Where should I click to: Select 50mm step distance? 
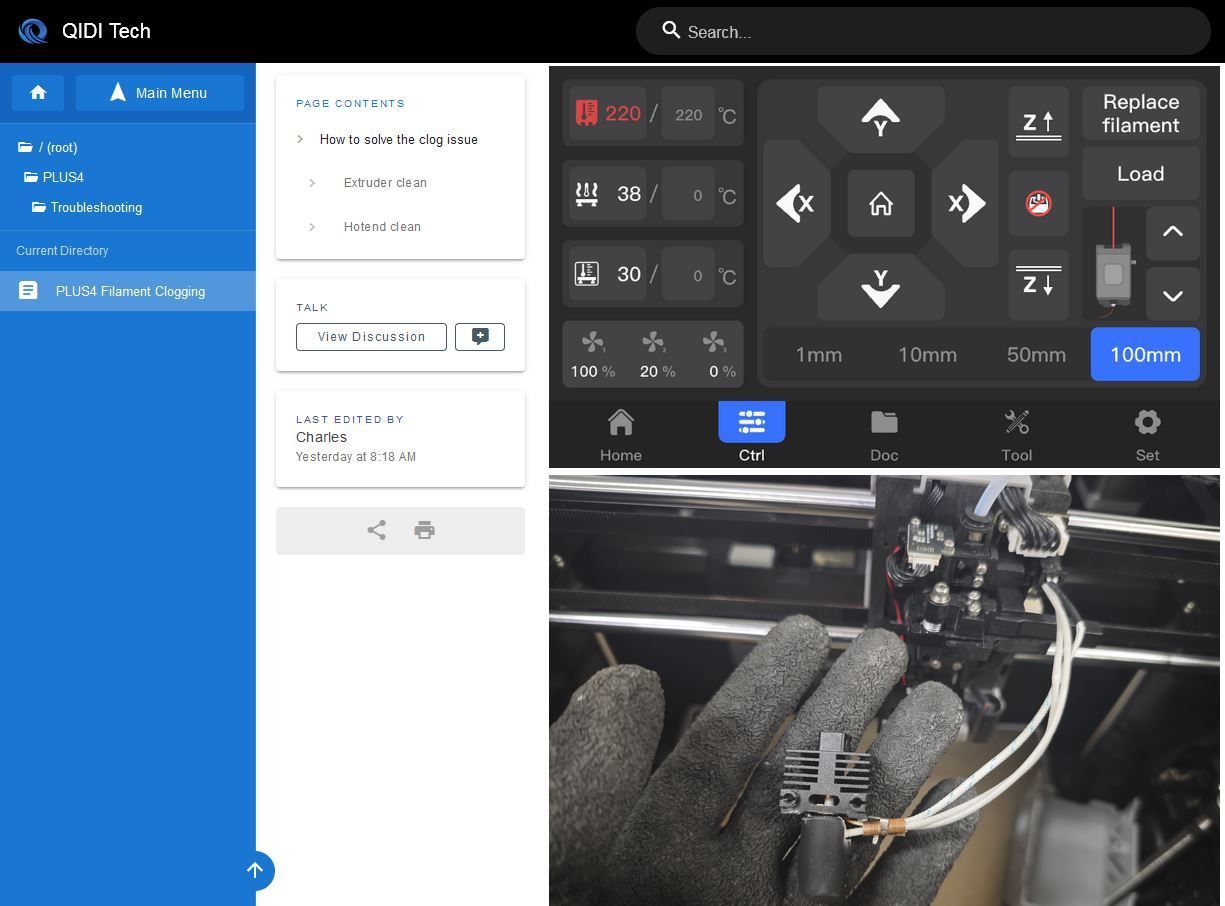pyautogui.click(x=1036, y=355)
